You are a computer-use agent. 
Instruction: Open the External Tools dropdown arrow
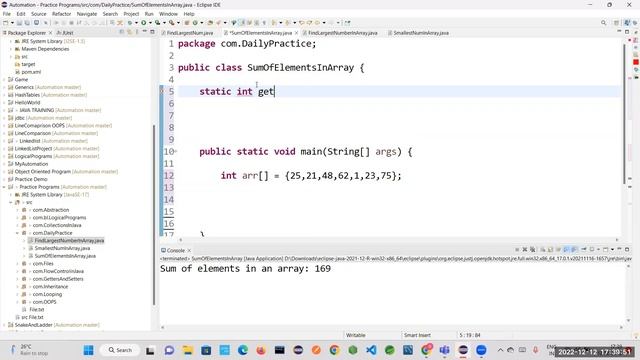[x=178, y=23]
